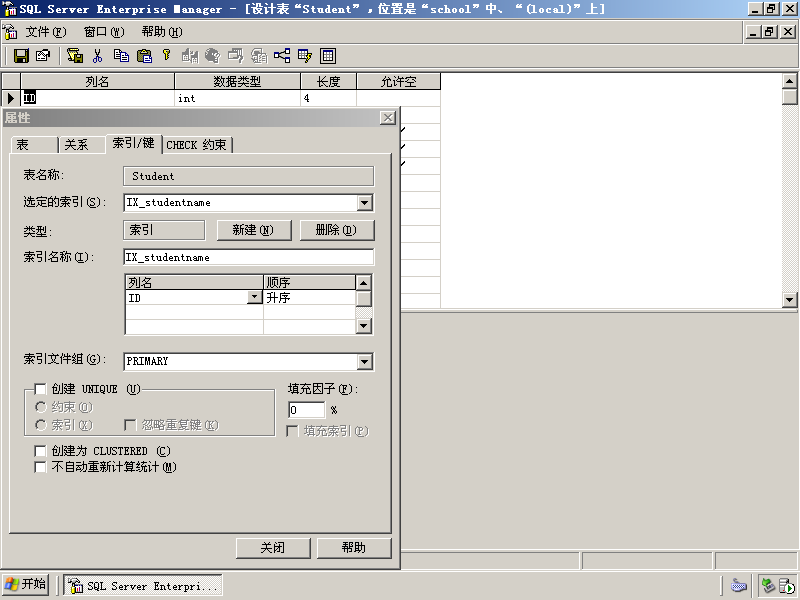Click the 列名 column header in the designer

(97, 82)
